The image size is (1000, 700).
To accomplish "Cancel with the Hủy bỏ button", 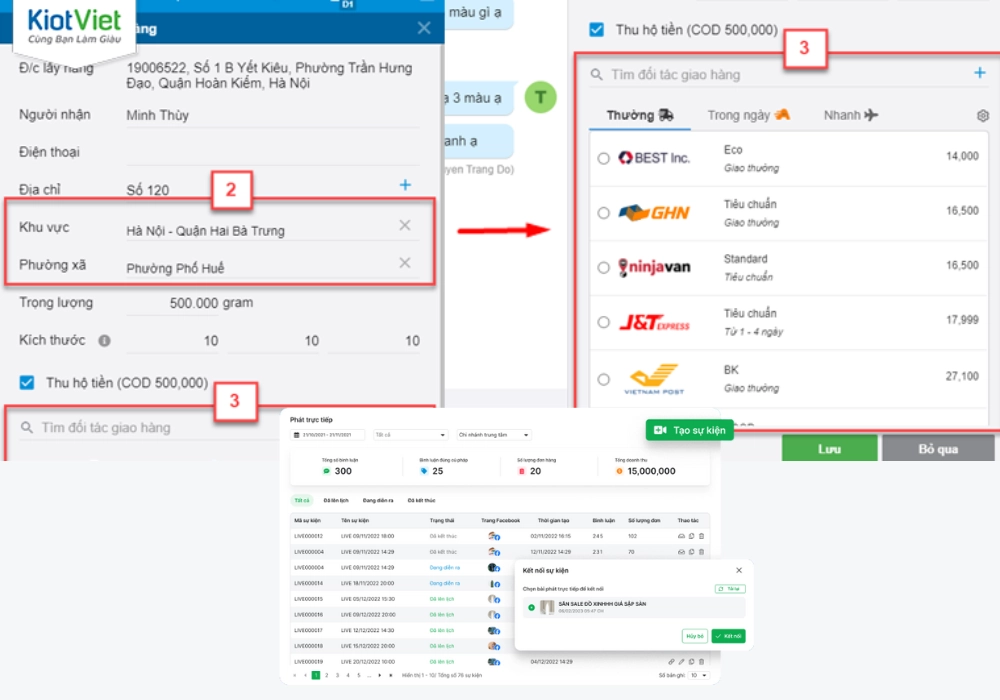I will [x=695, y=636].
